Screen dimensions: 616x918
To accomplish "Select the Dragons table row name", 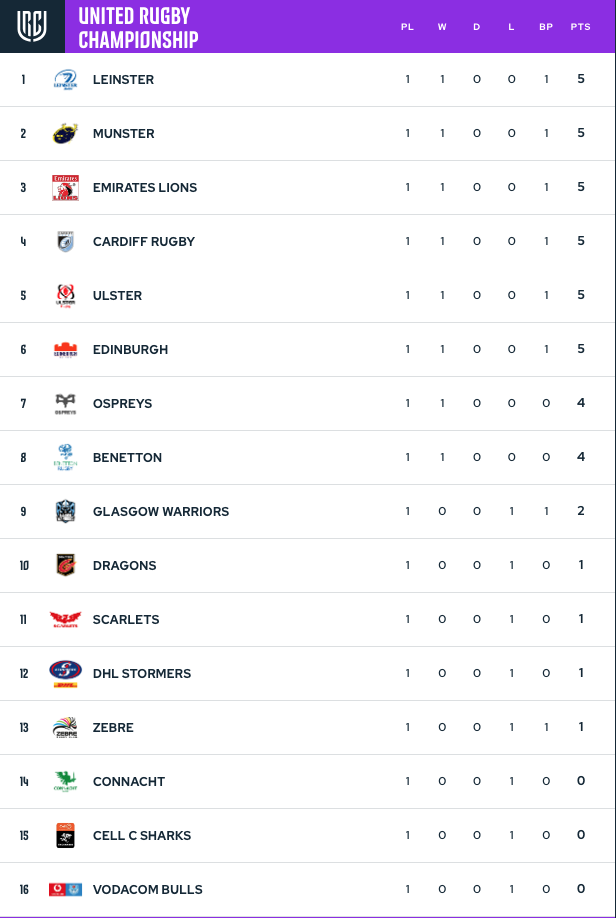I will 125,566.
